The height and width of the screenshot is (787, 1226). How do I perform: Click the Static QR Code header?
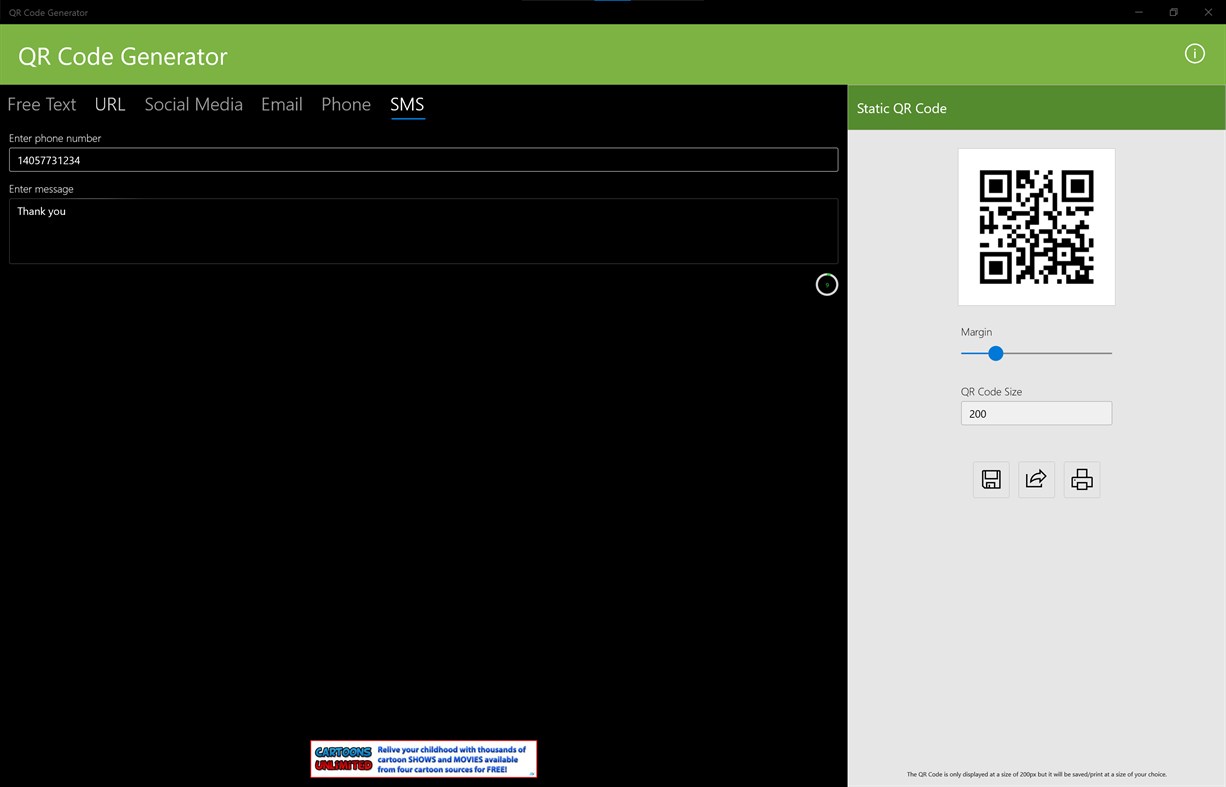pos(901,108)
